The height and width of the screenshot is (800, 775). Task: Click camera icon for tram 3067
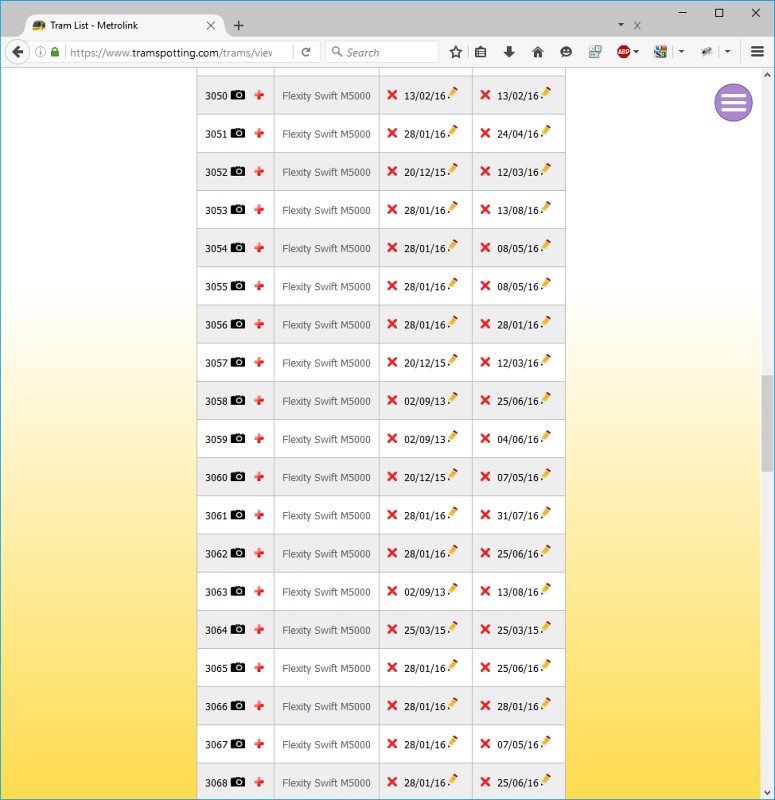point(238,744)
